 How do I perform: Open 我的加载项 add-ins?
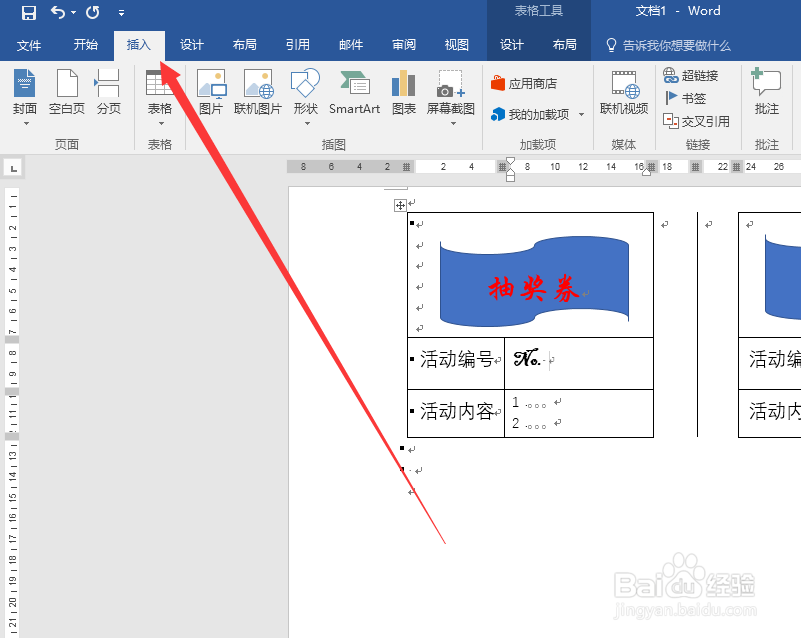click(530, 114)
